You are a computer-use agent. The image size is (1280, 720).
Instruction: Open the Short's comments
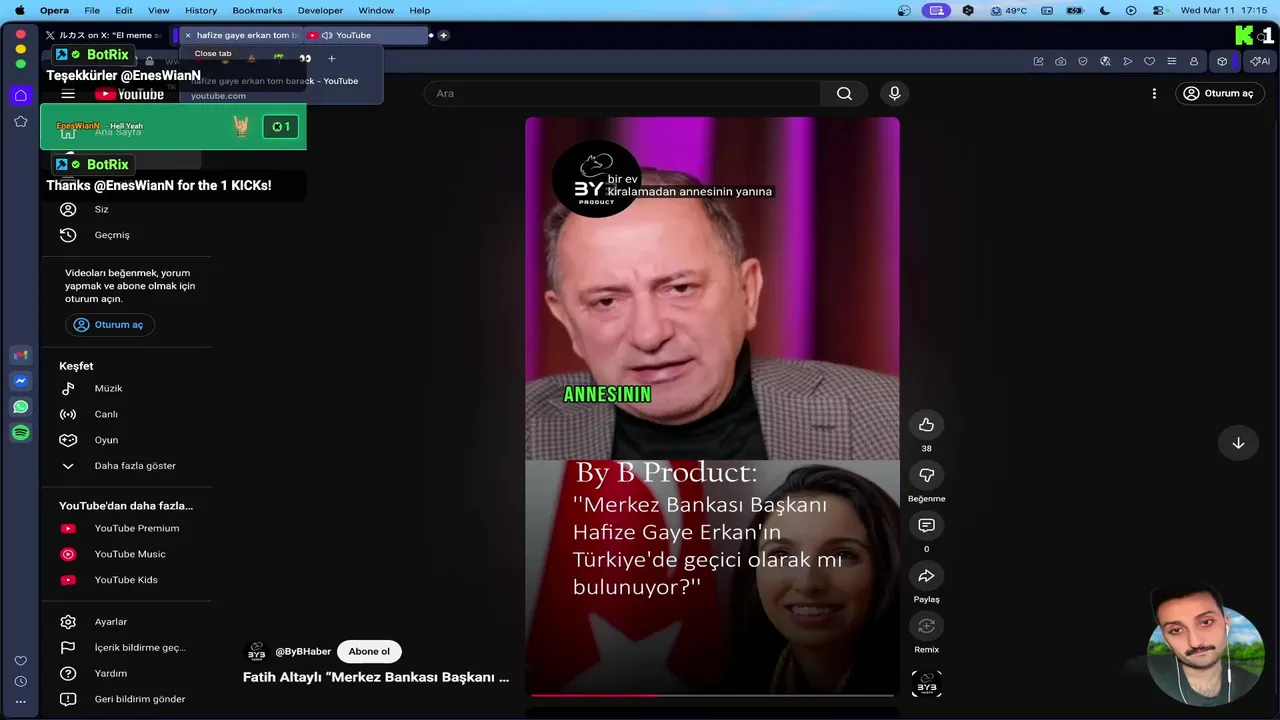(x=926, y=525)
